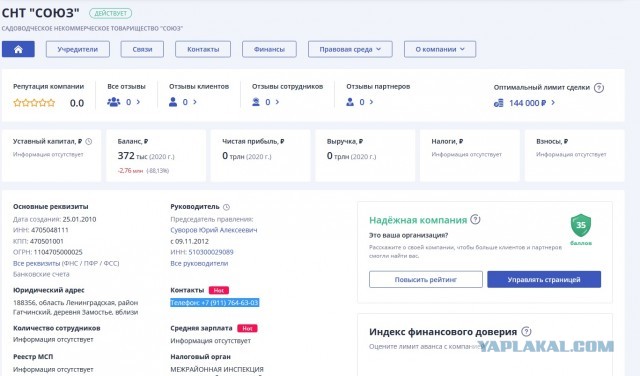Screen dimensions: 640x376
Task: Click the КПП value 470501001
Action: tap(47, 241)
